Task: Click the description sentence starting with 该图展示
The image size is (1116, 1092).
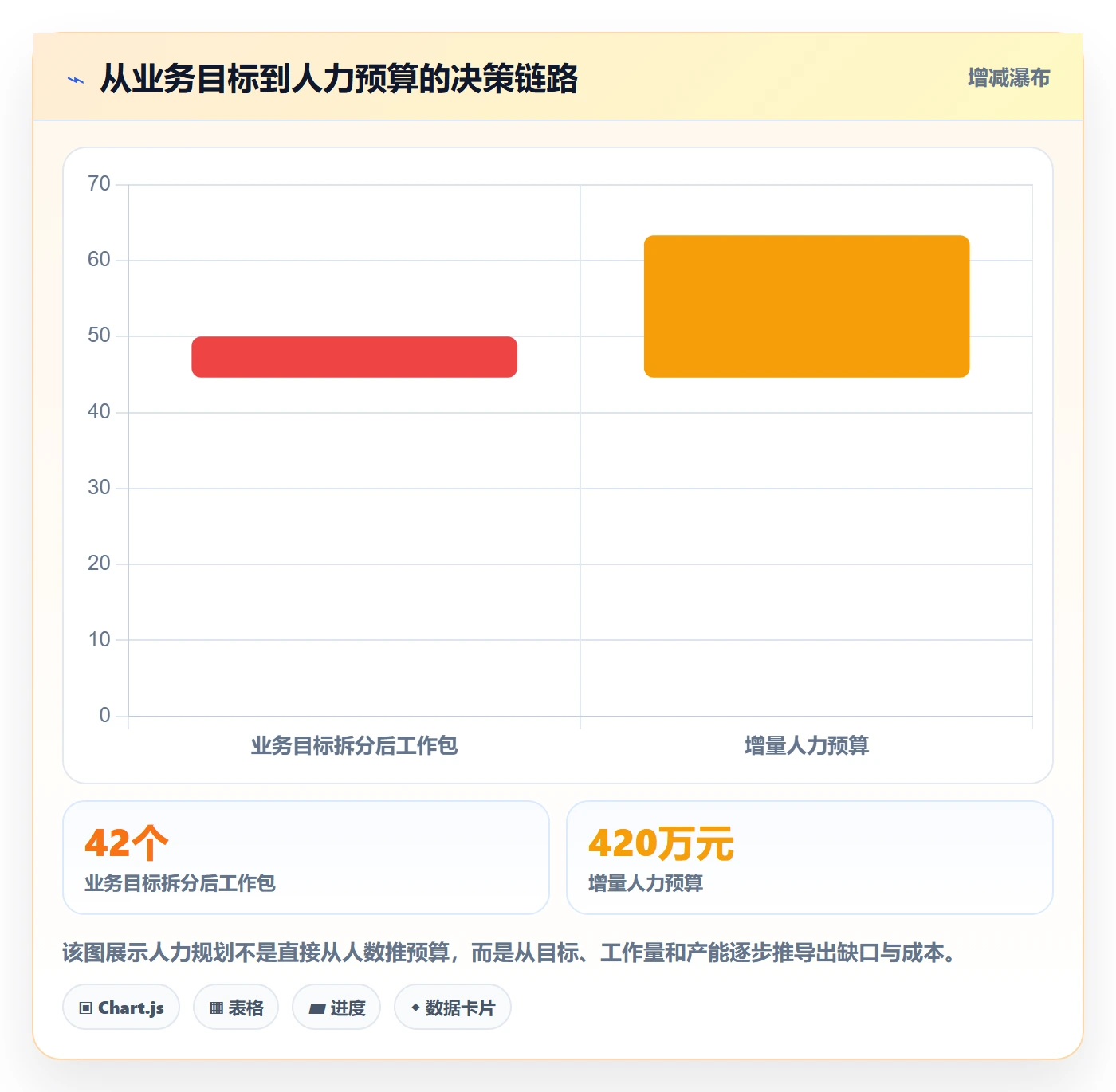Action: 512,953
